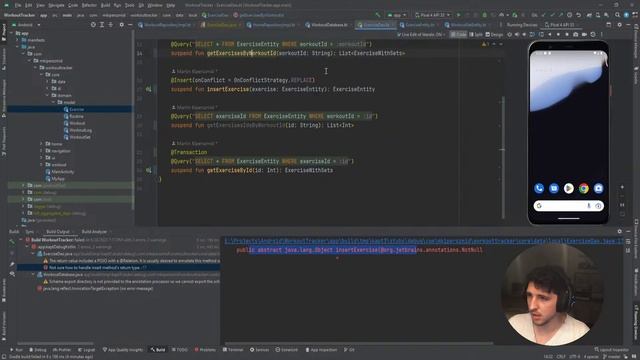Switch editor to Code view mode
The image size is (640, 360).
pos(458,35)
